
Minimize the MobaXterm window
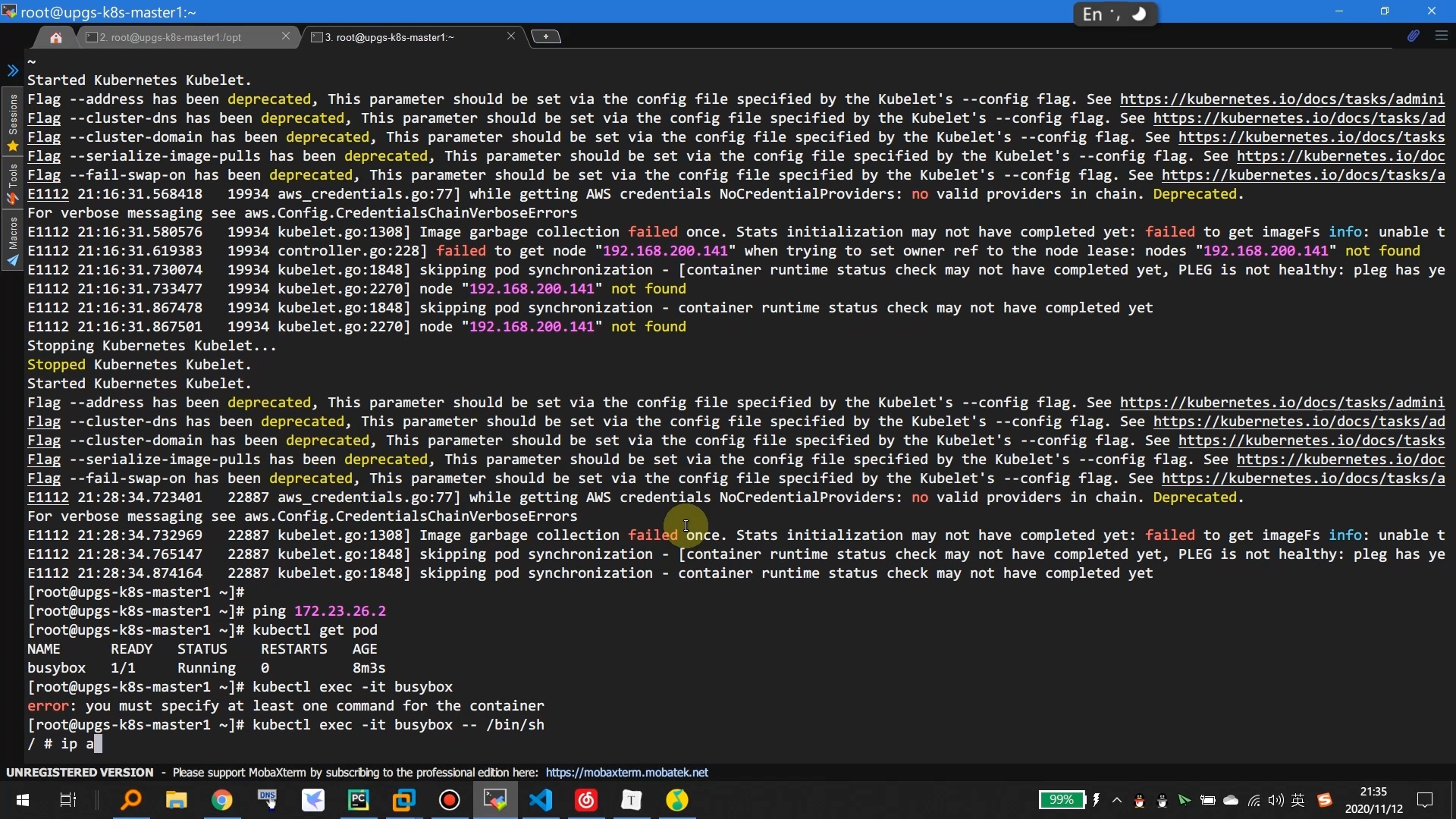[1339, 11]
